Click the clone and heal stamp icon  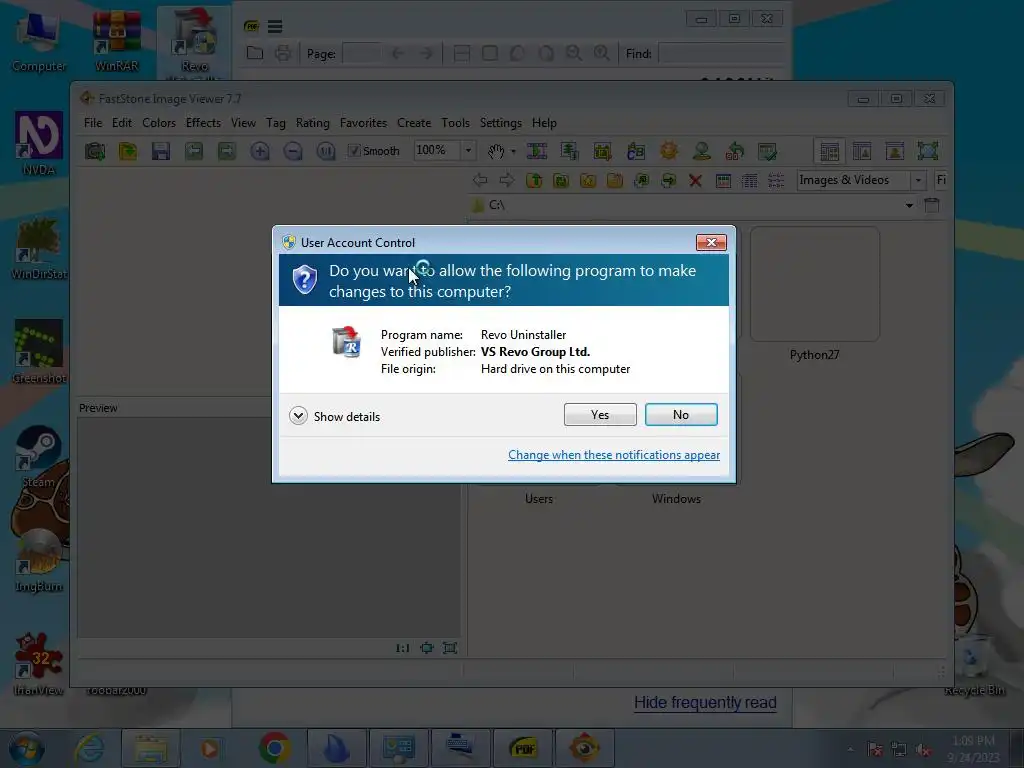pyautogui.click(x=702, y=152)
